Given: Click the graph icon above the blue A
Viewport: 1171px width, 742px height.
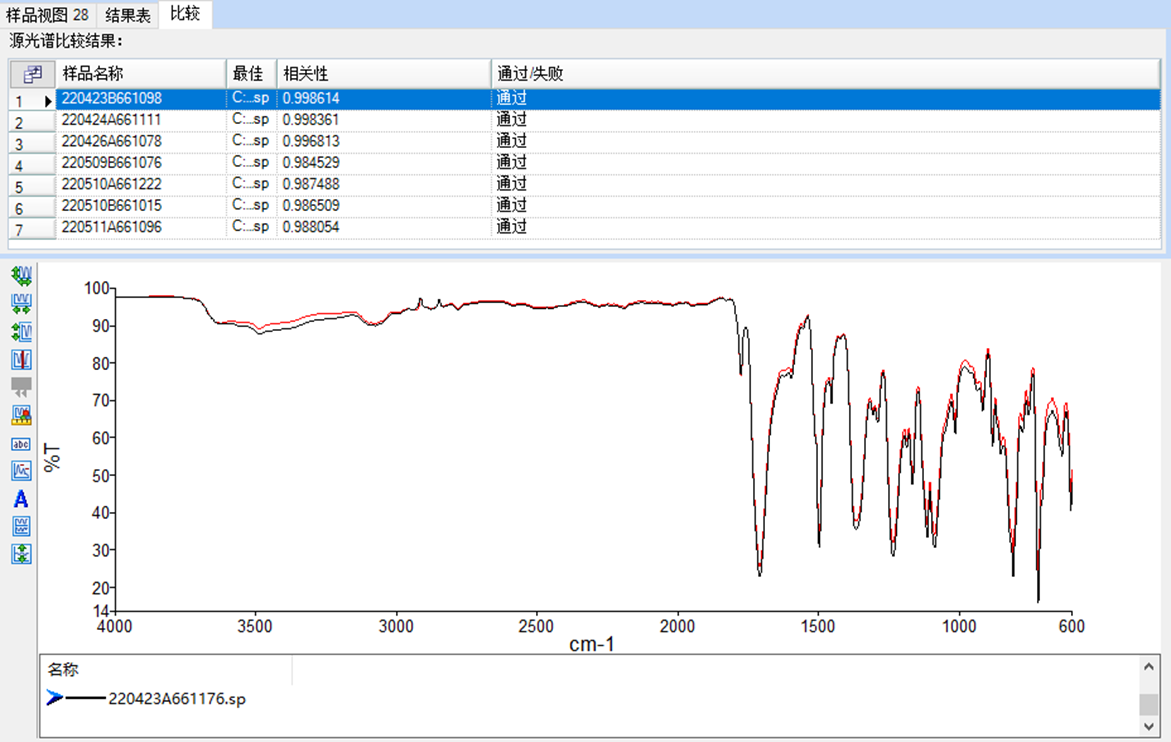Looking at the screenshot, I should point(21,471).
